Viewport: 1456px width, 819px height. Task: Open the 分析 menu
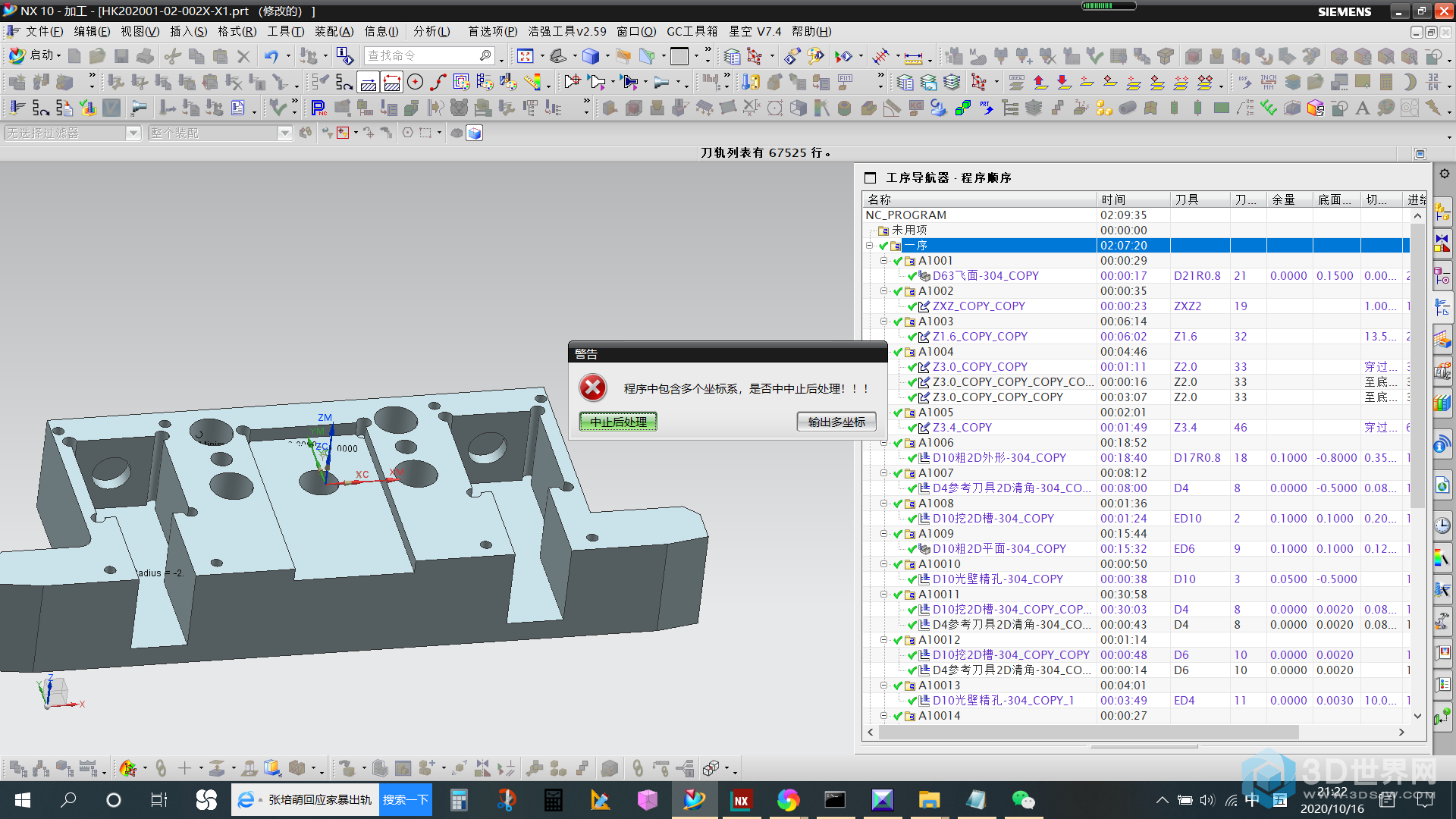point(431,31)
